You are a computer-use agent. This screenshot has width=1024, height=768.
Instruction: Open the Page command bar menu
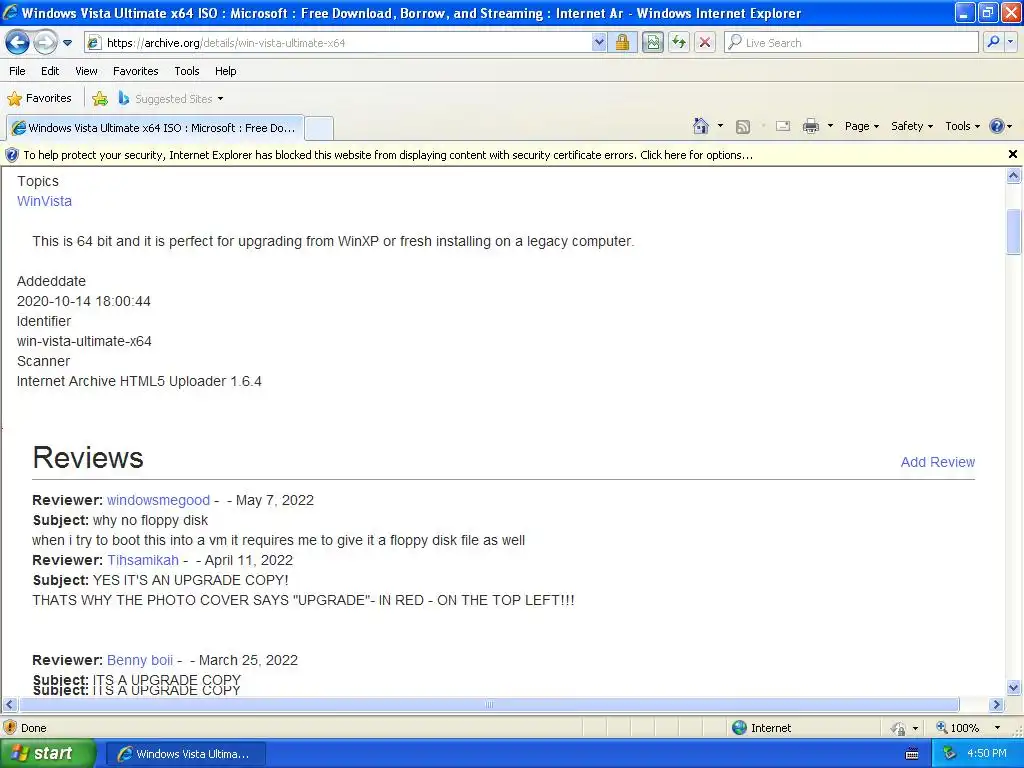click(x=861, y=127)
